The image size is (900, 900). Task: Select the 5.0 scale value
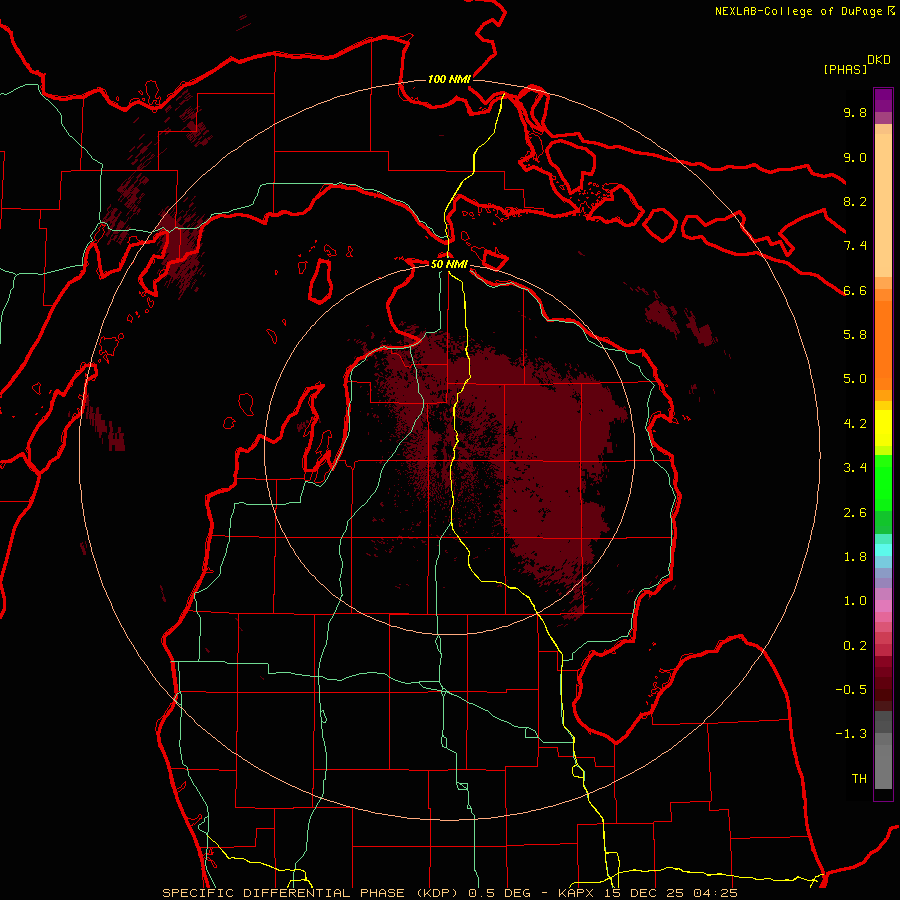point(855,379)
